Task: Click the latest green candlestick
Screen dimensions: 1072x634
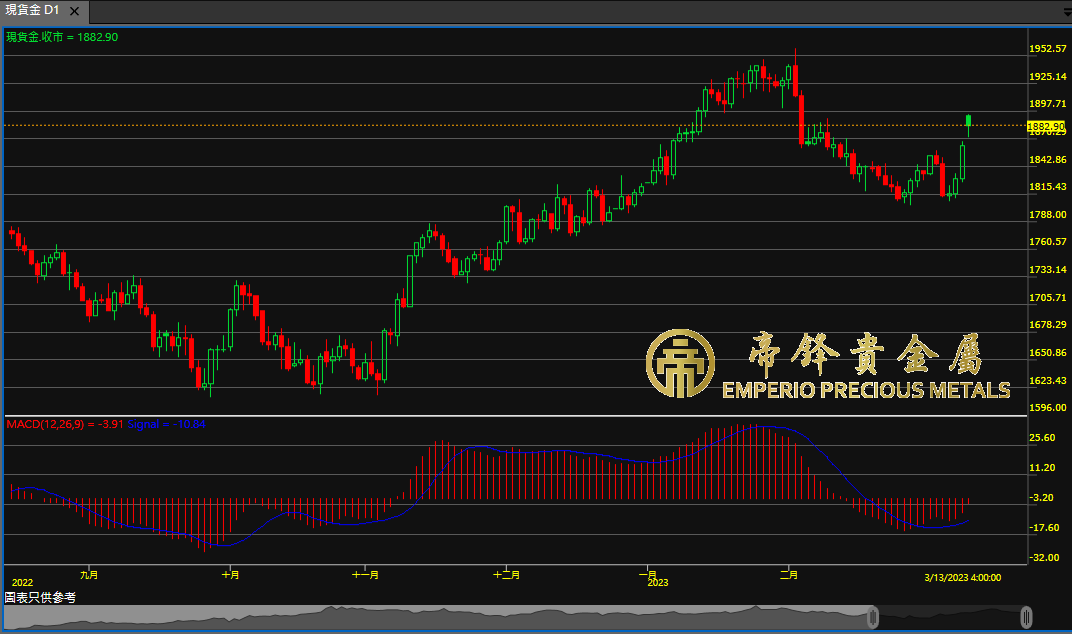Action: point(968,123)
